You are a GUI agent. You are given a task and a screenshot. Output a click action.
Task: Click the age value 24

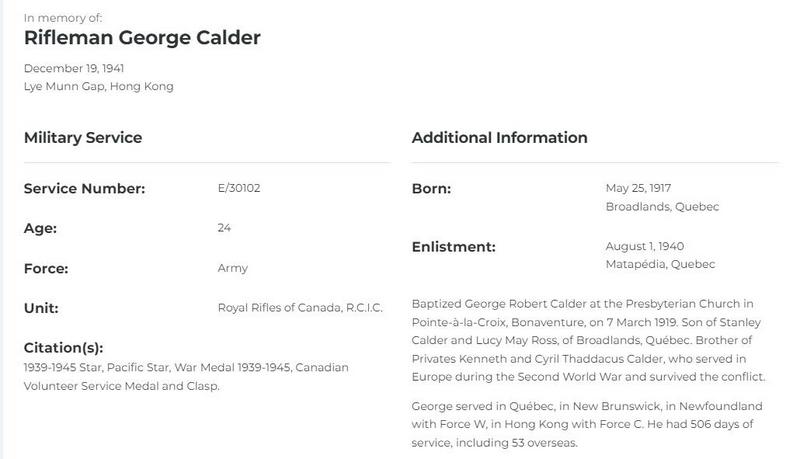click(x=224, y=228)
